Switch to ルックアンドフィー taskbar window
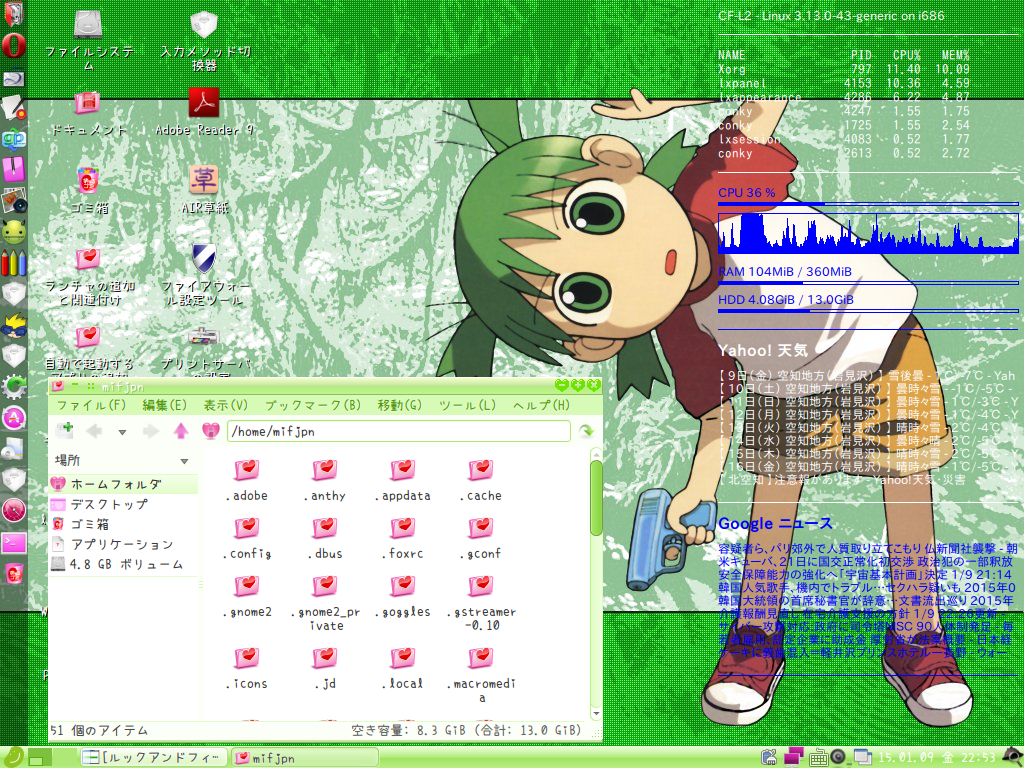1024x768 pixels. pyautogui.click(x=154, y=758)
